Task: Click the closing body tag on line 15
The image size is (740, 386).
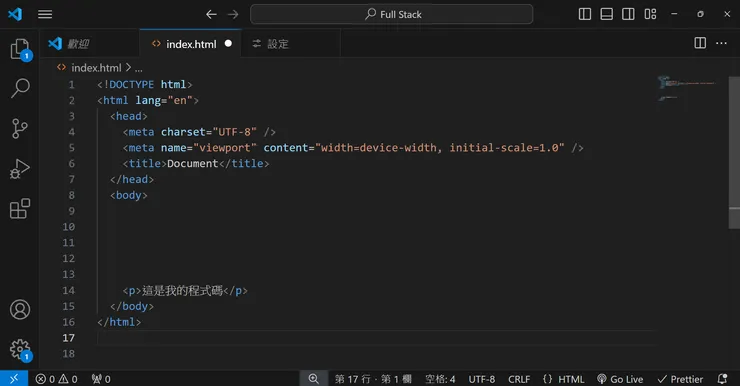Action: tap(132, 306)
